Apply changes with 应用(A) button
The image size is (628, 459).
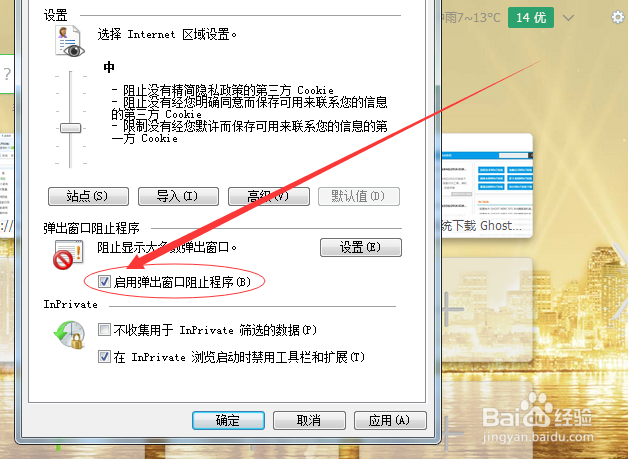390,421
